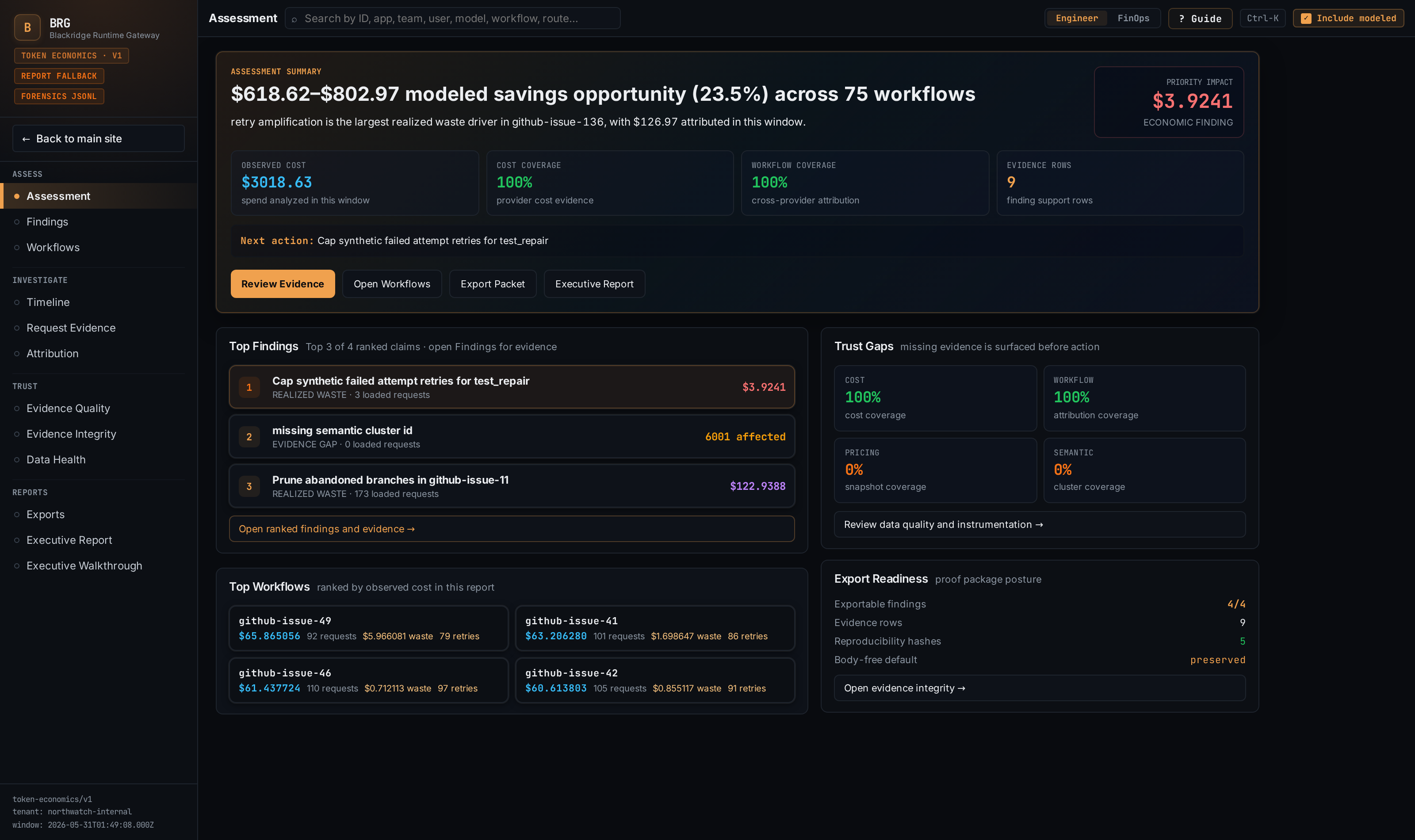
Task: Open Workflows in the sidebar
Action: pyautogui.click(x=99, y=248)
